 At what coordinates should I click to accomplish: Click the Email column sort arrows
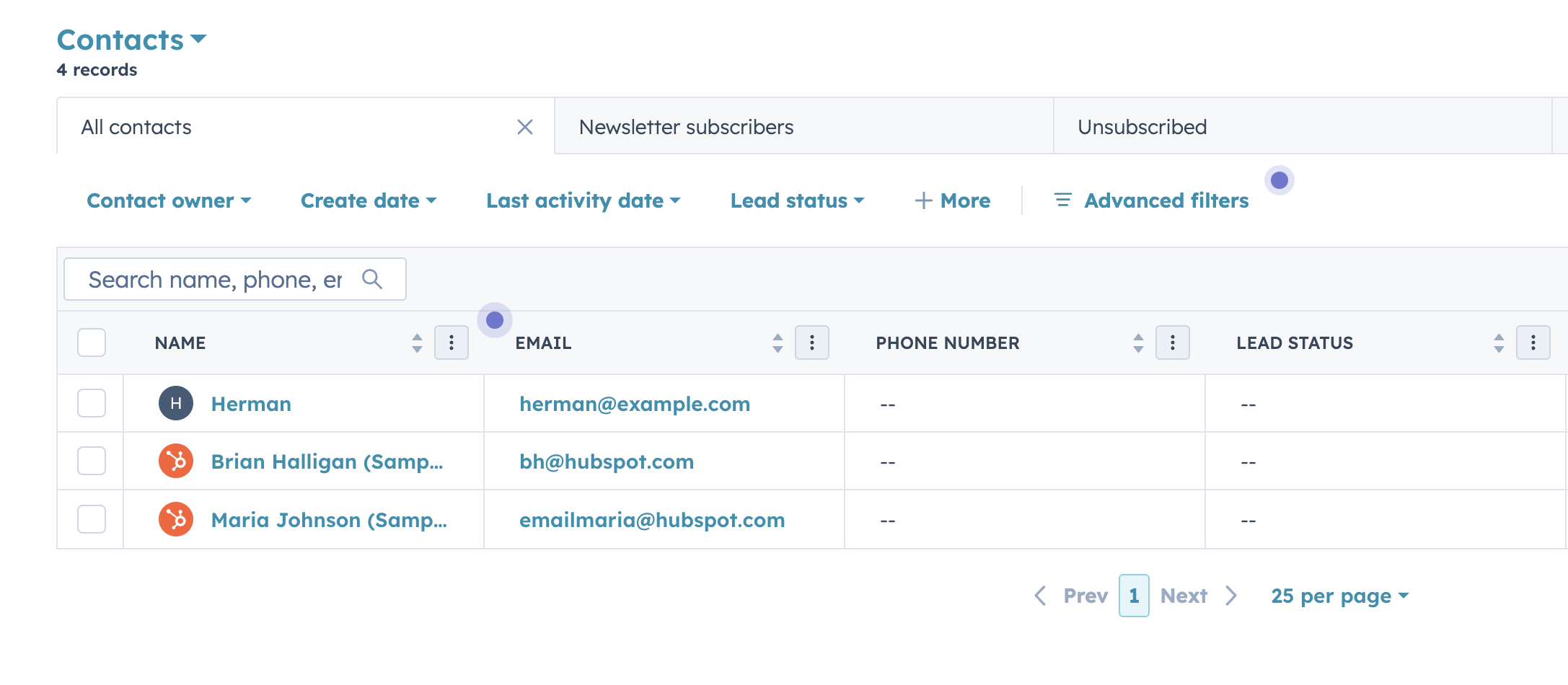(778, 342)
